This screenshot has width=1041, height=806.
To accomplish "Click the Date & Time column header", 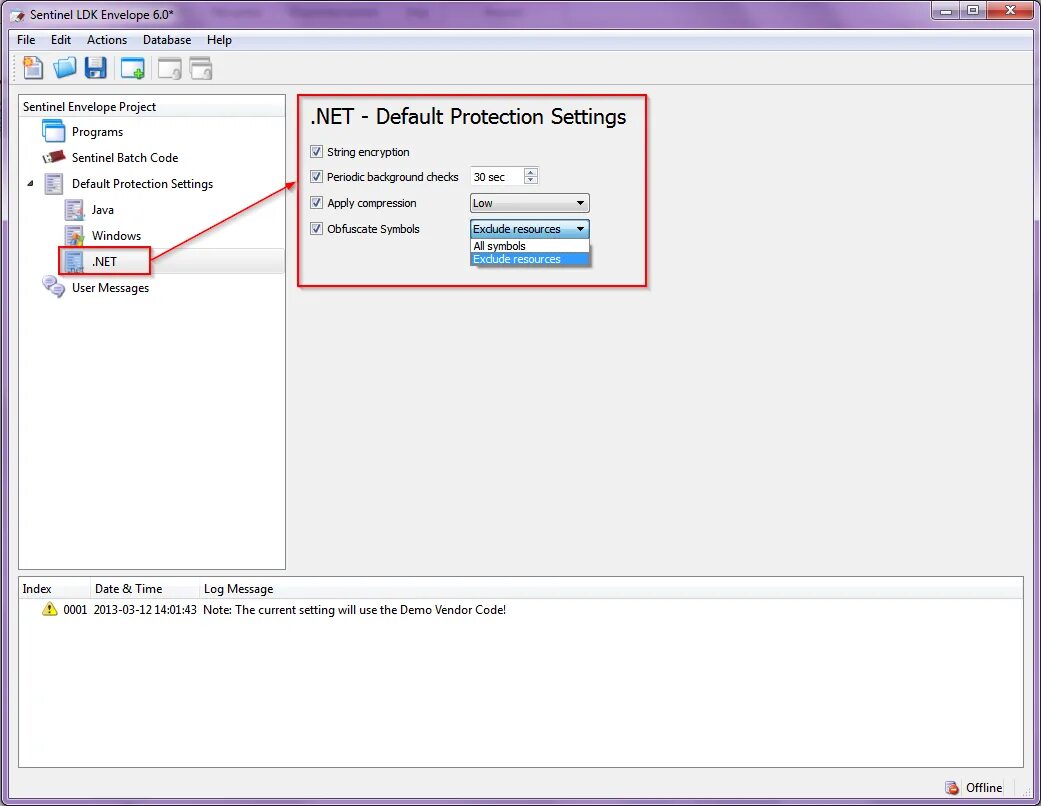I will coord(145,588).
